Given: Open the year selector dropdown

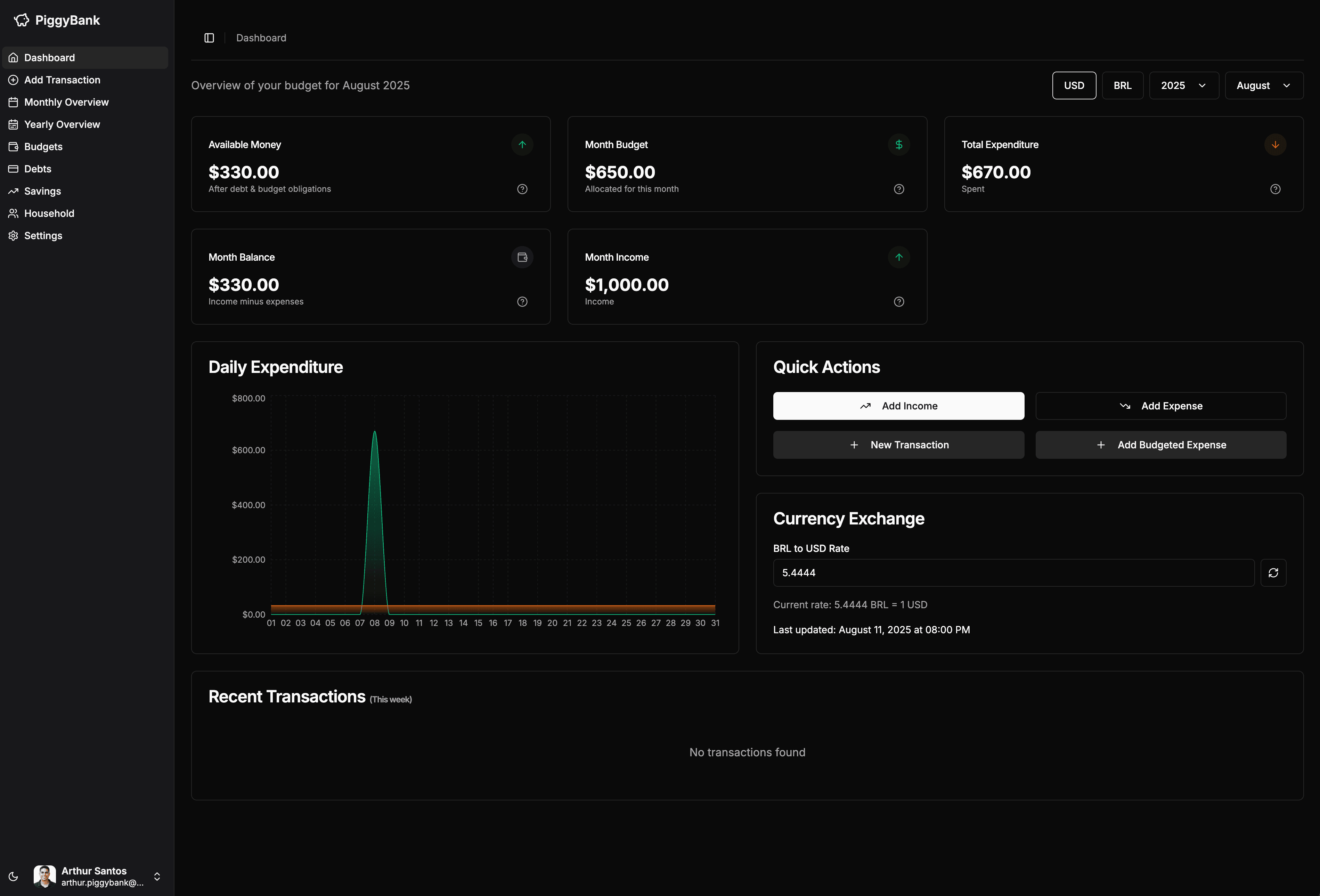Looking at the screenshot, I should click(1183, 85).
